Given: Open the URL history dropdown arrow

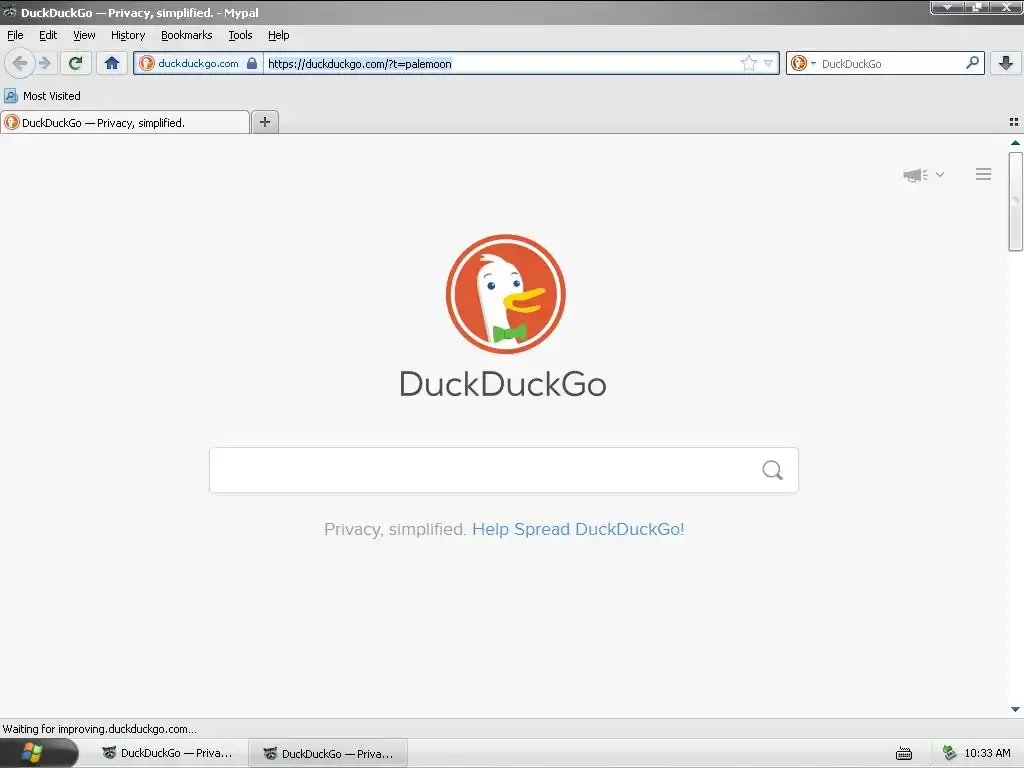Looking at the screenshot, I should click(x=769, y=63).
